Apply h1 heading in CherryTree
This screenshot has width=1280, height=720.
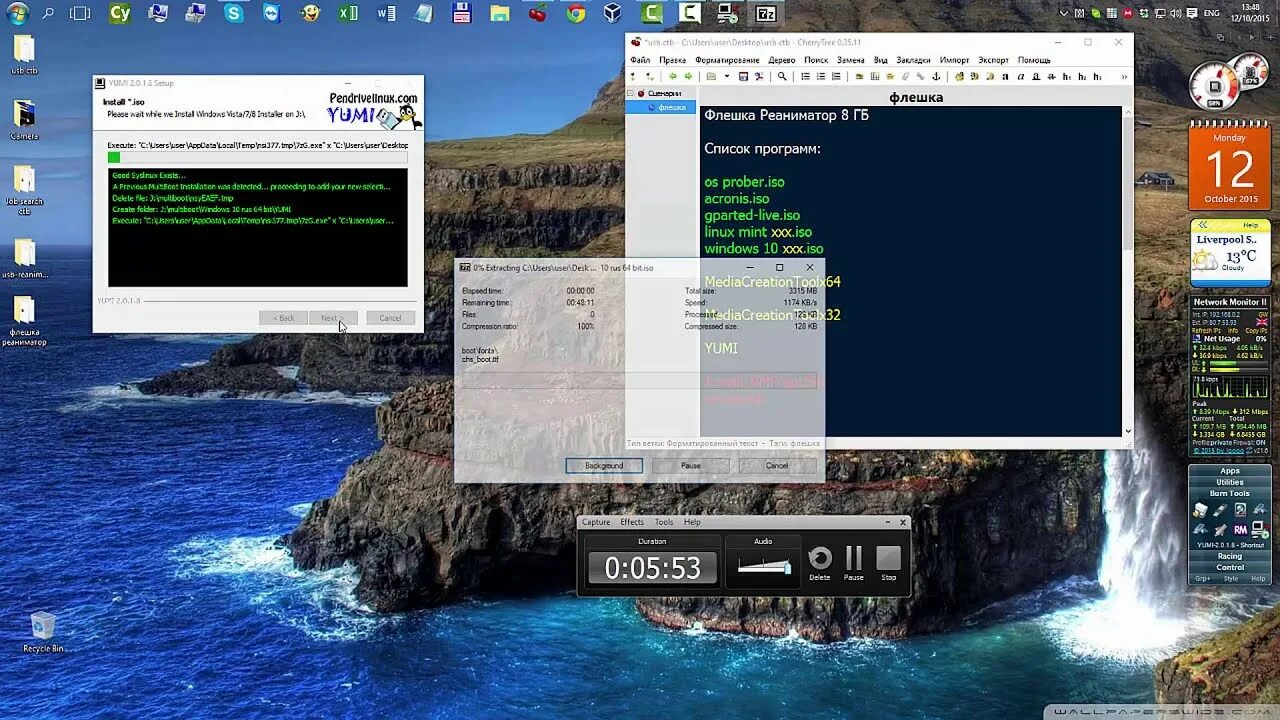pos(1067,76)
